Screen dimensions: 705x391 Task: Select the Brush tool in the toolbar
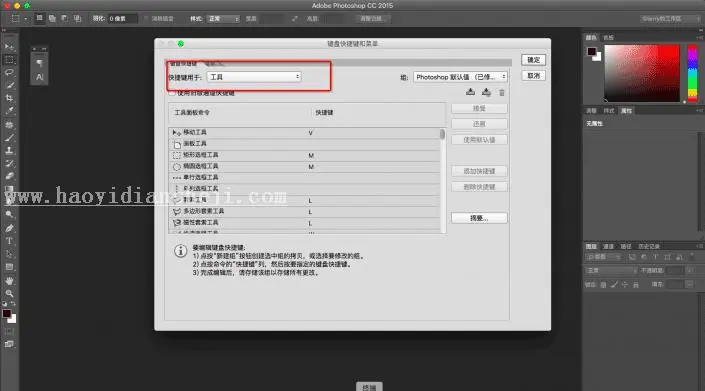(9, 138)
